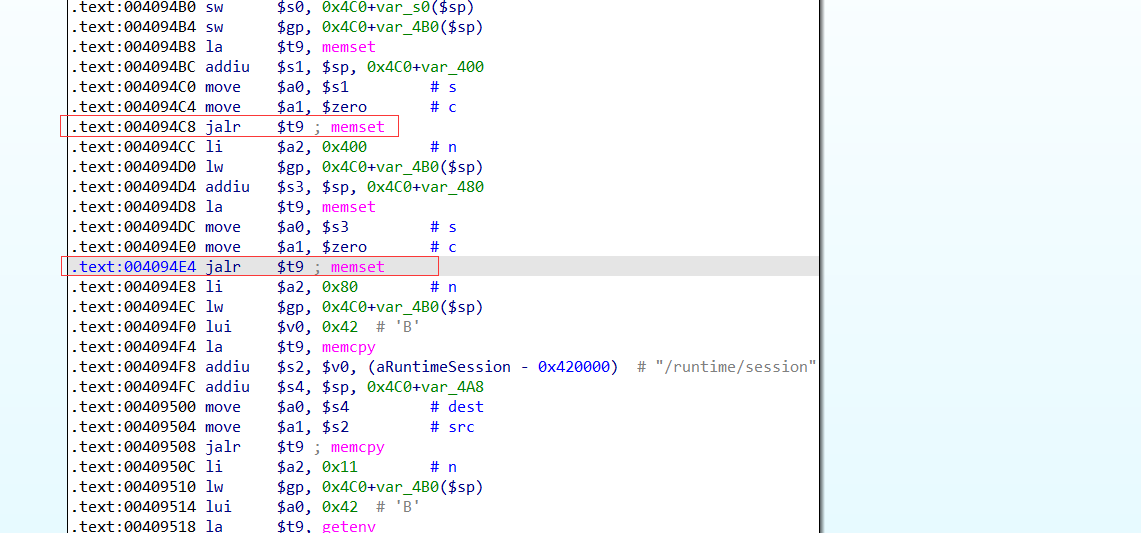
Task: Click the "/runtime/session" string comment
Action: [736, 367]
